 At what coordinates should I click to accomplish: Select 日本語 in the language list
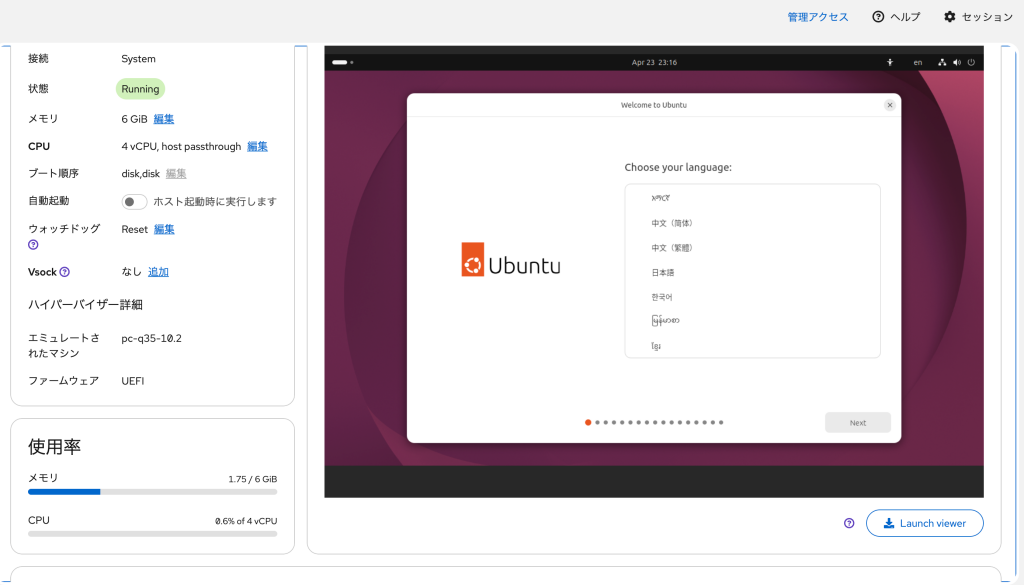663,272
